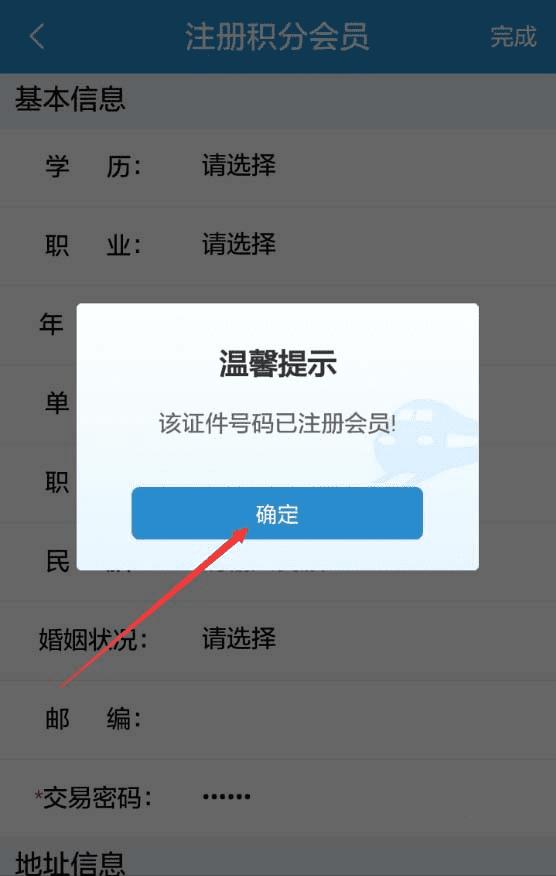Tap the 该证件号码已注册会员 message text
The height and width of the screenshot is (876, 556).
point(277,423)
